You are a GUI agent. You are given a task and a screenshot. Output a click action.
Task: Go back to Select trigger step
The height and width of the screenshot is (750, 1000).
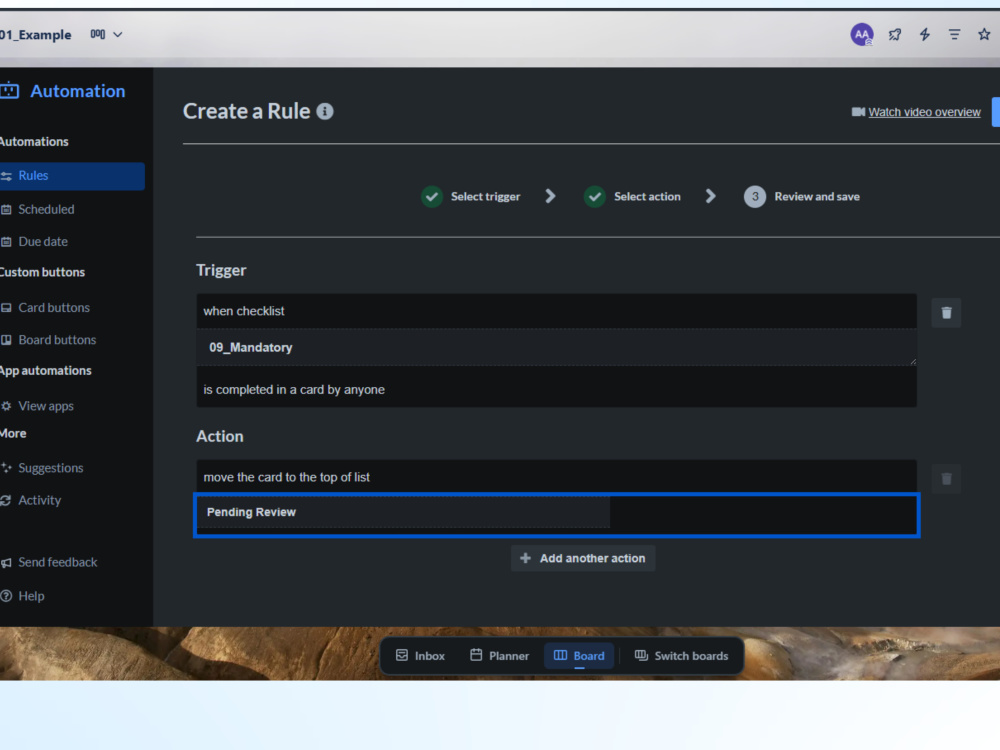[x=485, y=196]
